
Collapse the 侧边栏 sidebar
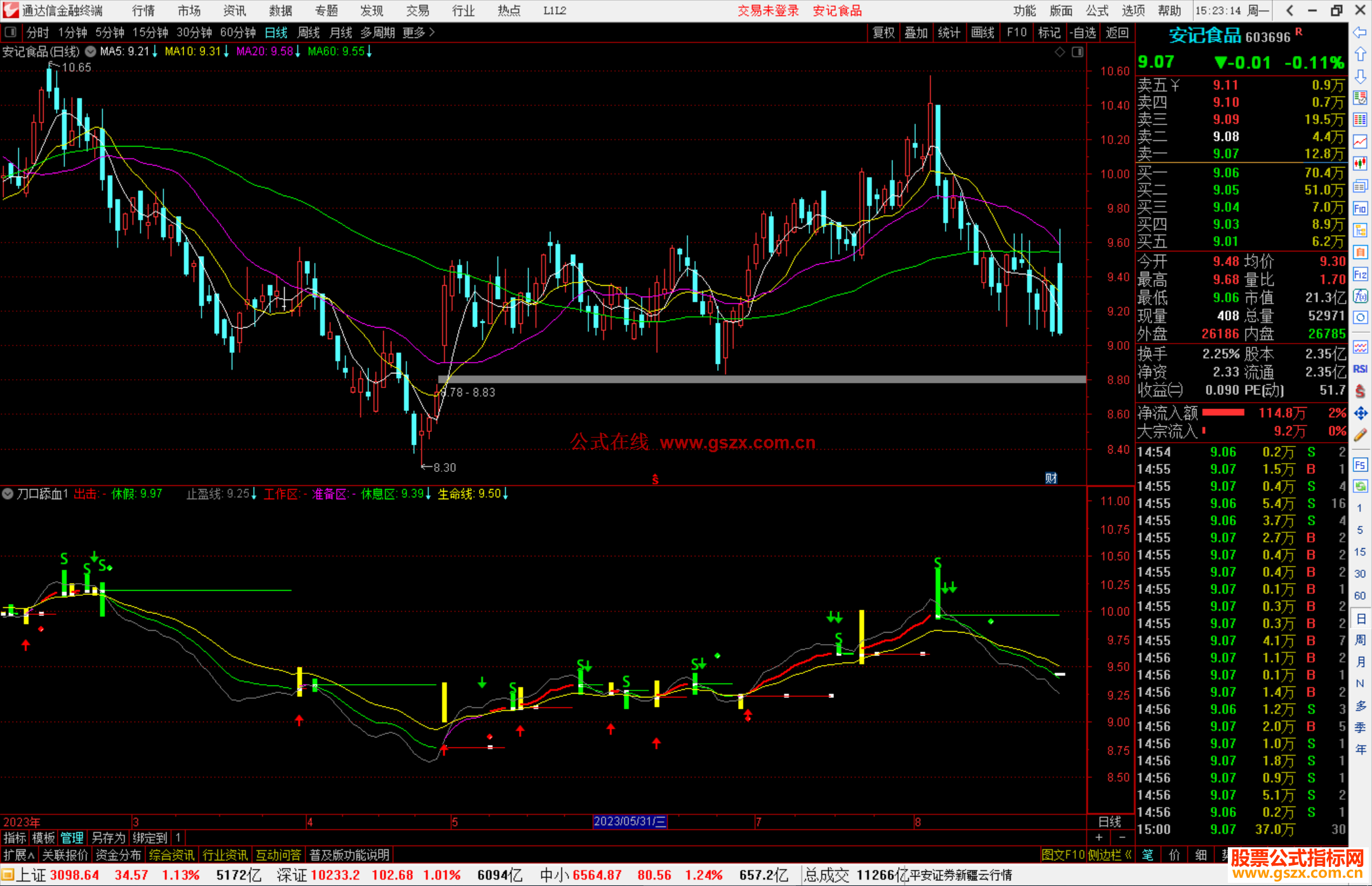pos(1110,855)
